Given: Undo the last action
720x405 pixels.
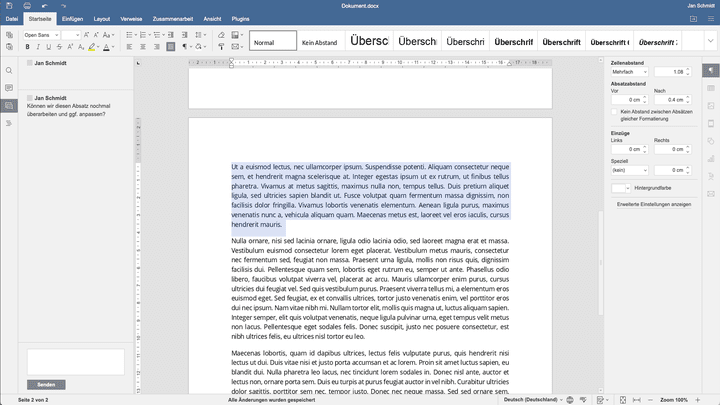Looking at the screenshot, I should point(47,6).
